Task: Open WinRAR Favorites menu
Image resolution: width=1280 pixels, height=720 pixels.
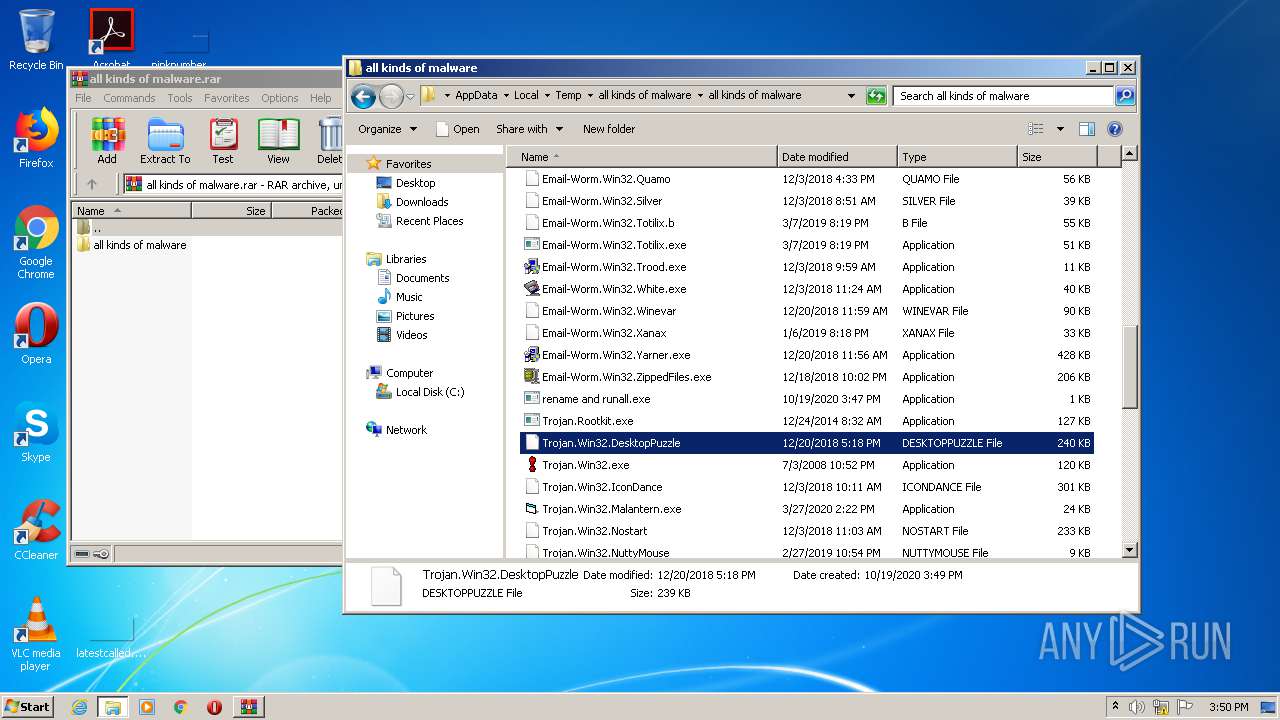Action: pos(227,98)
